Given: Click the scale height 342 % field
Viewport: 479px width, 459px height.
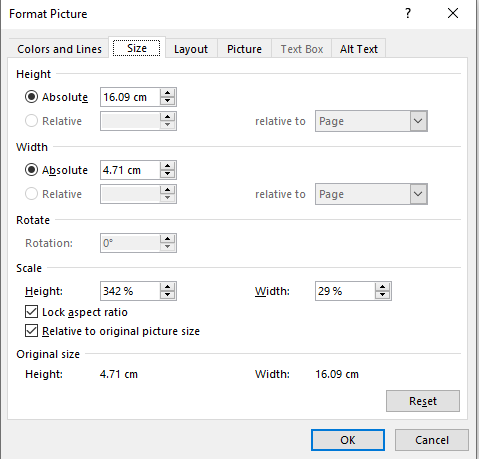Looking at the screenshot, I should pyautogui.click(x=130, y=291).
